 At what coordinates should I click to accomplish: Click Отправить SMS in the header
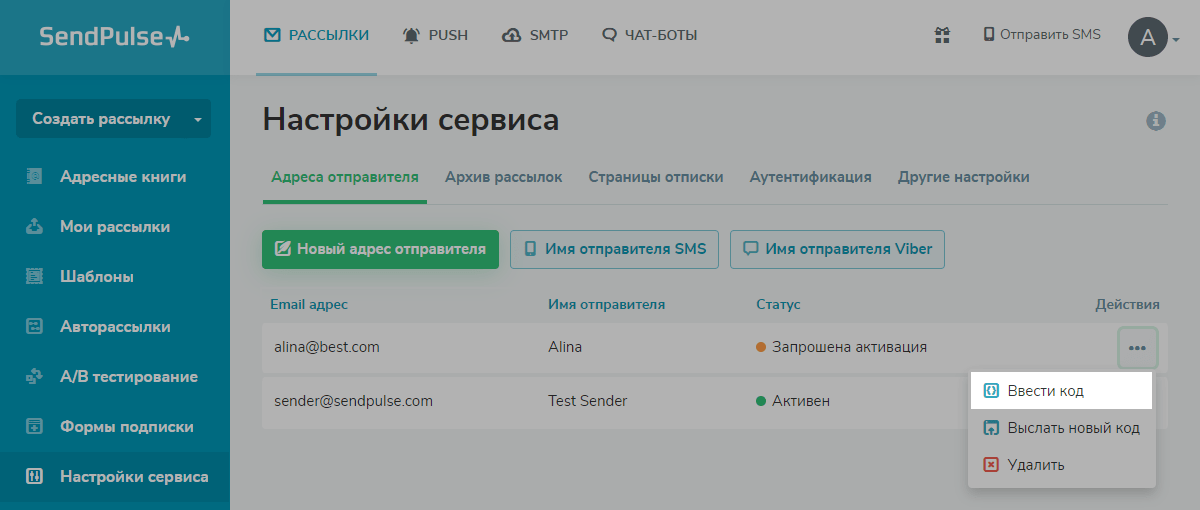[1042, 35]
